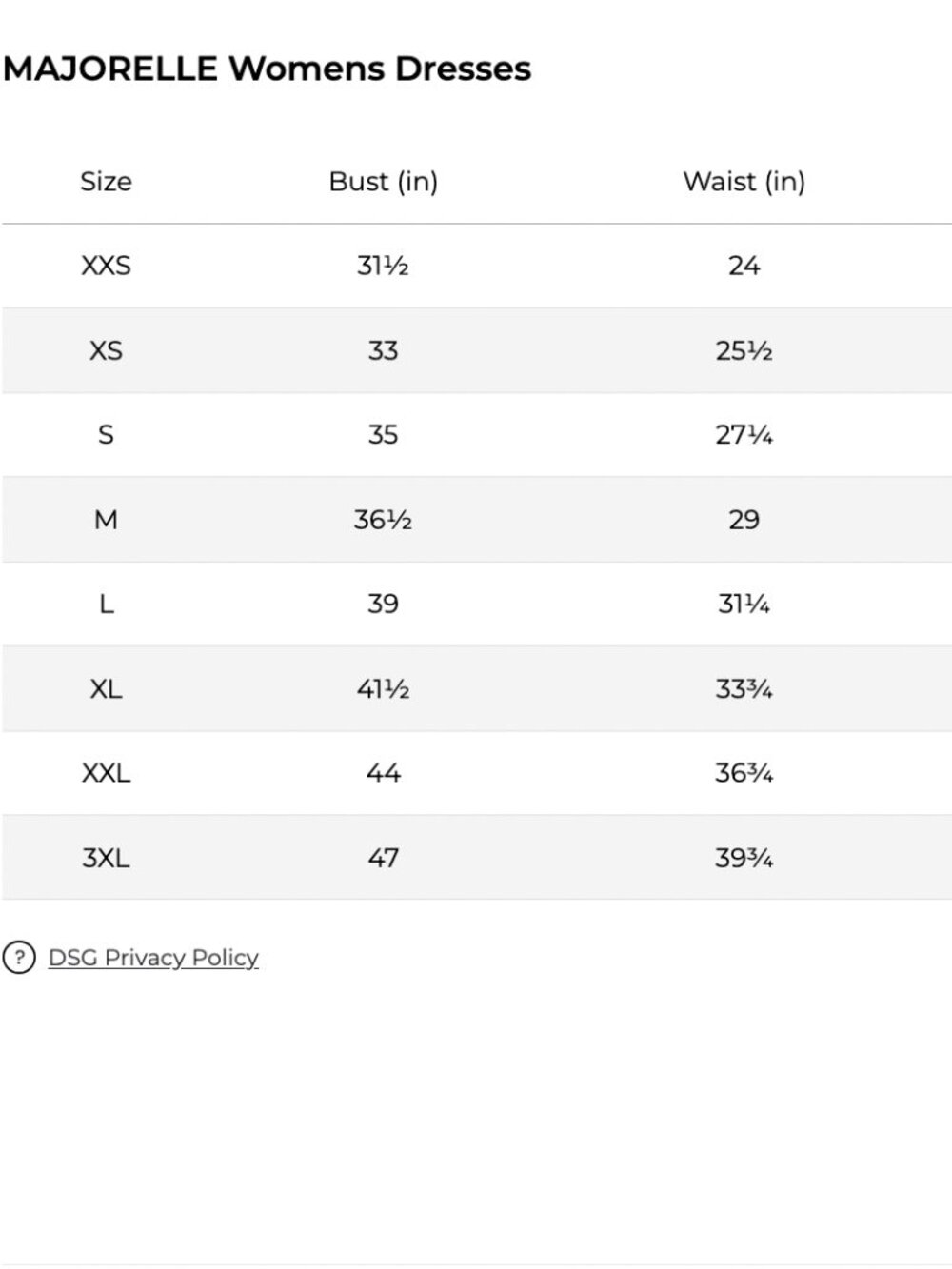Click the XL size row label
Screen dimensions: 952x1269
click(x=106, y=688)
